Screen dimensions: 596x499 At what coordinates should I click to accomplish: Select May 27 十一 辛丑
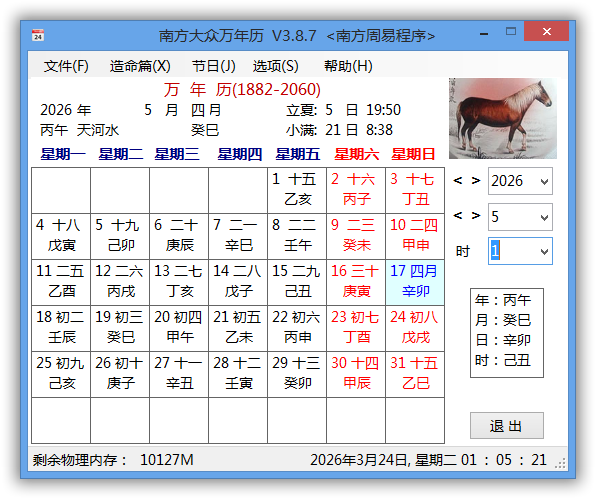click(x=179, y=374)
